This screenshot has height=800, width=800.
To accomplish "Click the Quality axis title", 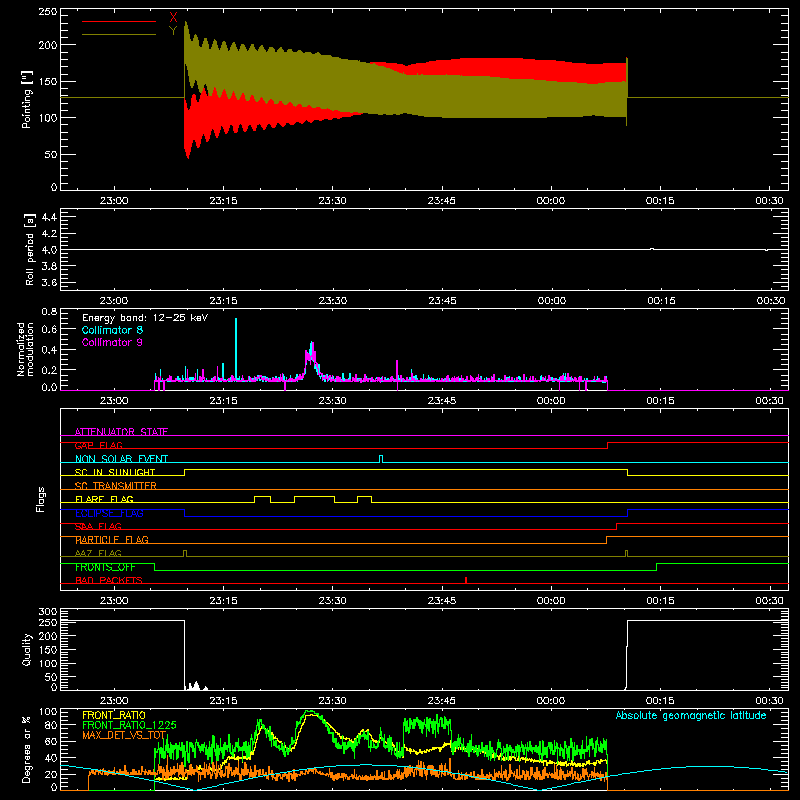I will [x=27, y=649].
